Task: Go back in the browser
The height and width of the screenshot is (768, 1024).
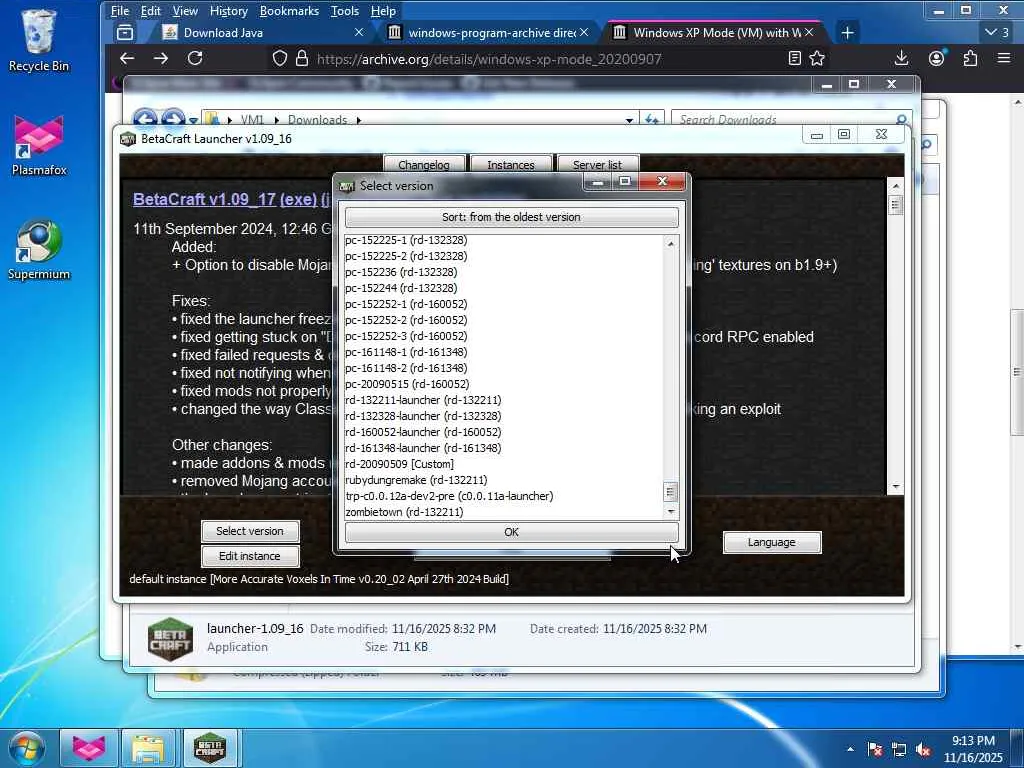Action: point(127,59)
